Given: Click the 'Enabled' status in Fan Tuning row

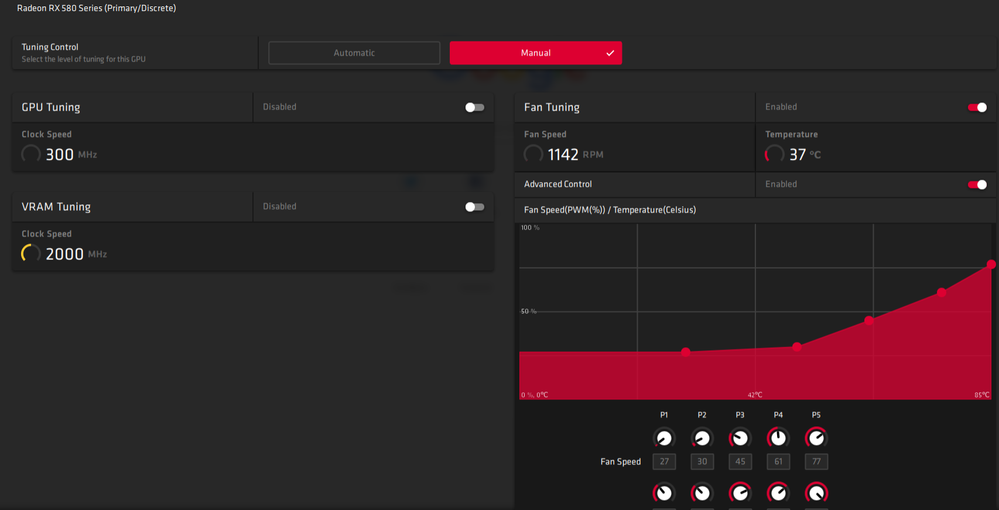Looking at the screenshot, I should pos(781,107).
